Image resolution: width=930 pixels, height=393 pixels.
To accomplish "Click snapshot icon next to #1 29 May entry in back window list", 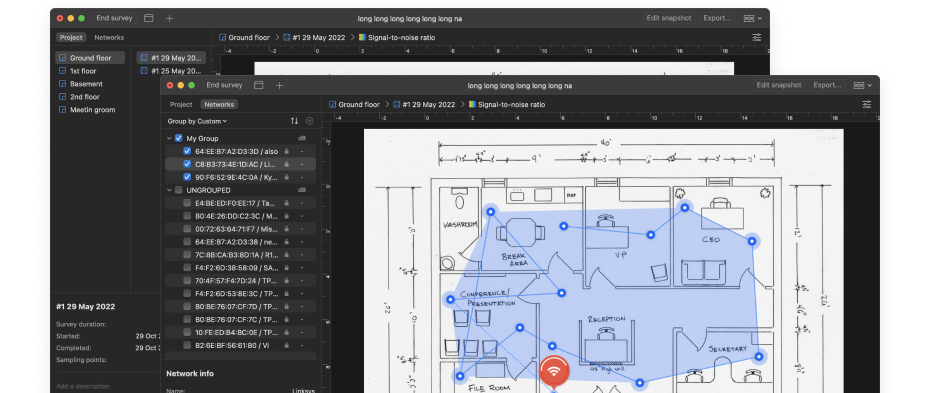I will [x=144, y=58].
